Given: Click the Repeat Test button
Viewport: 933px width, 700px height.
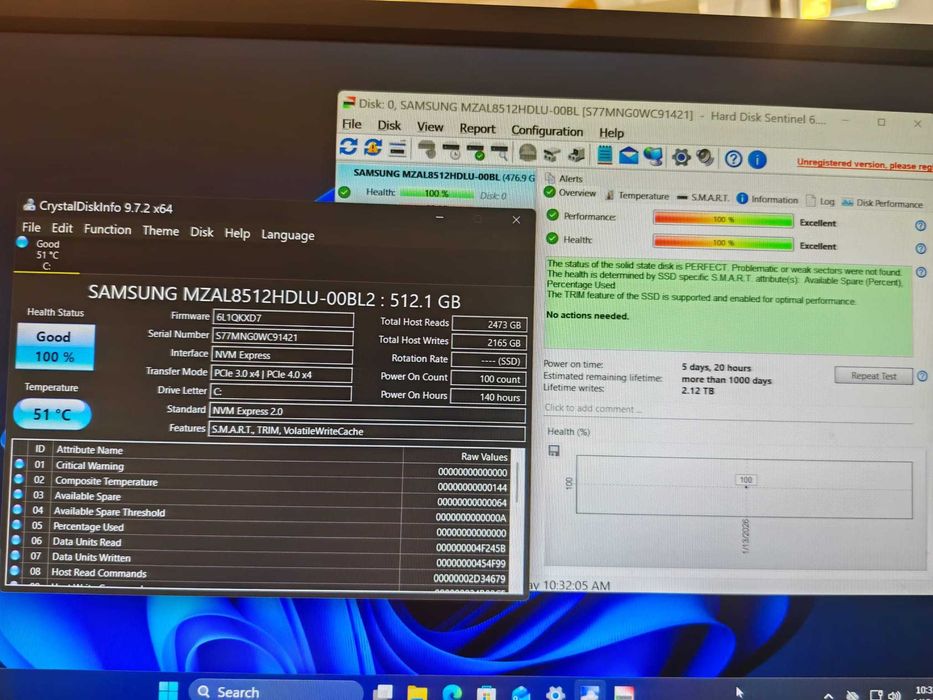Looking at the screenshot, I should [x=873, y=376].
